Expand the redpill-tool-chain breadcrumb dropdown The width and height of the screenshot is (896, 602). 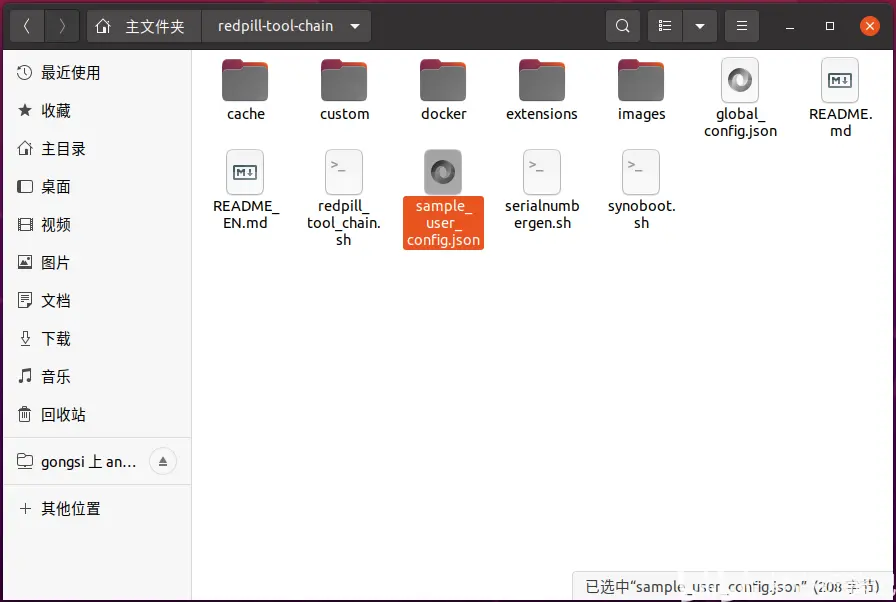pyautogui.click(x=356, y=26)
